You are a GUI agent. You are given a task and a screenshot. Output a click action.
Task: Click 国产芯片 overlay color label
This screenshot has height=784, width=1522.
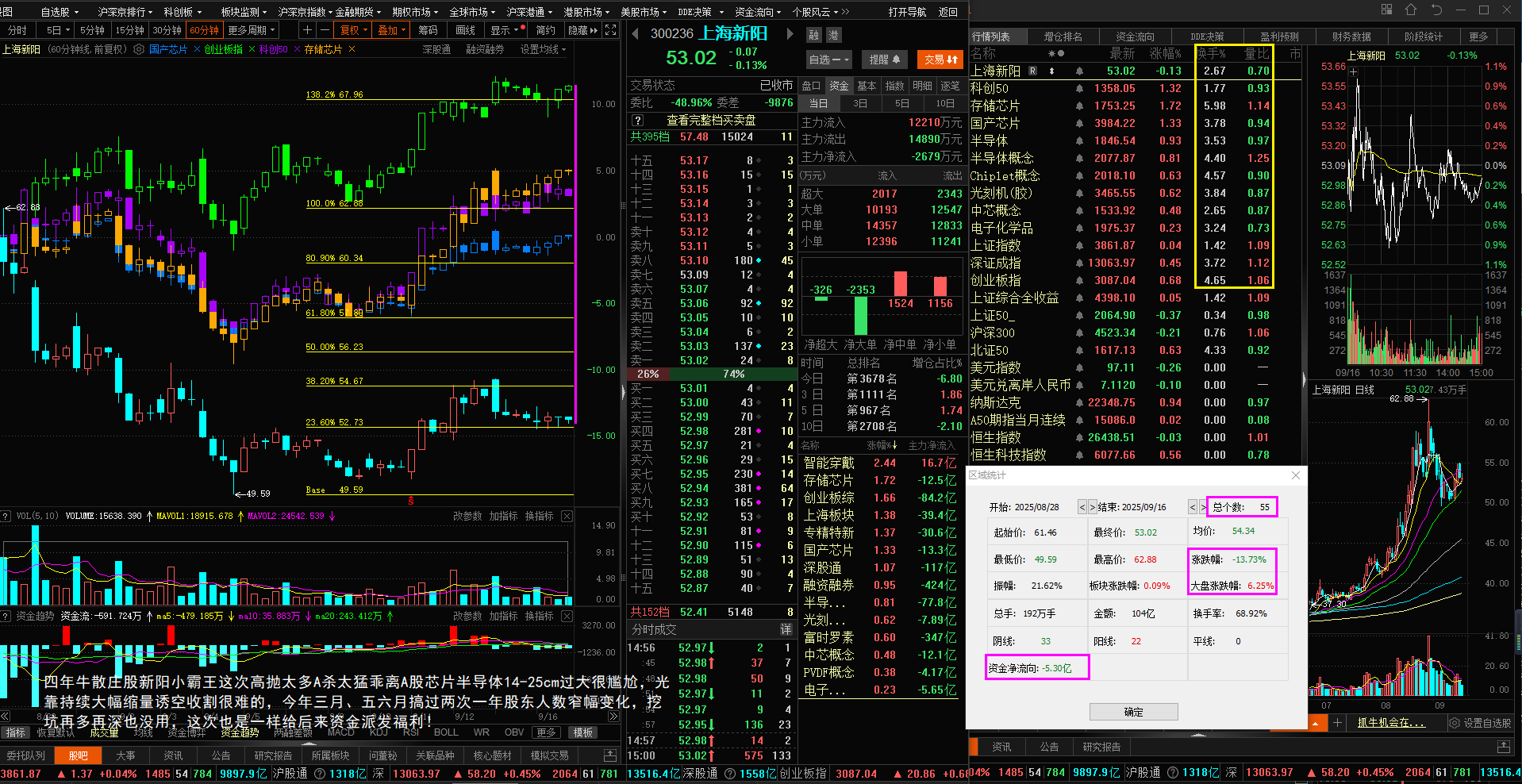pos(168,49)
